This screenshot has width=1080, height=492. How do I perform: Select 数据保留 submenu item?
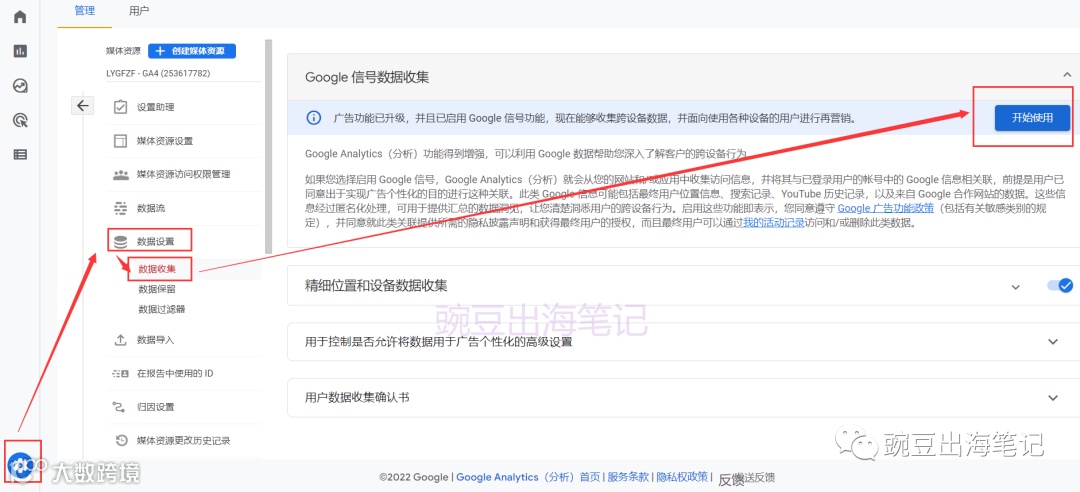point(156,289)
